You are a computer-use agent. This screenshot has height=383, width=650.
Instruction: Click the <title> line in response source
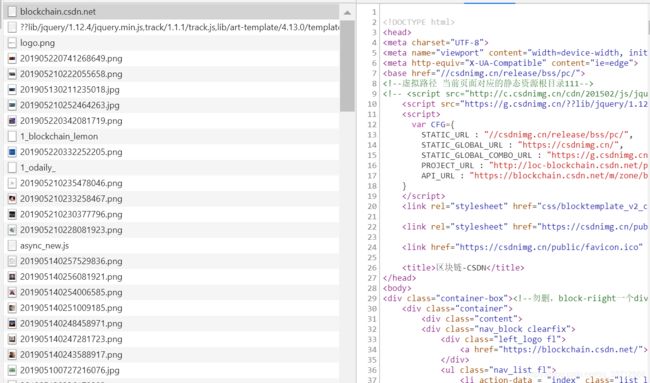pos(463,268)
